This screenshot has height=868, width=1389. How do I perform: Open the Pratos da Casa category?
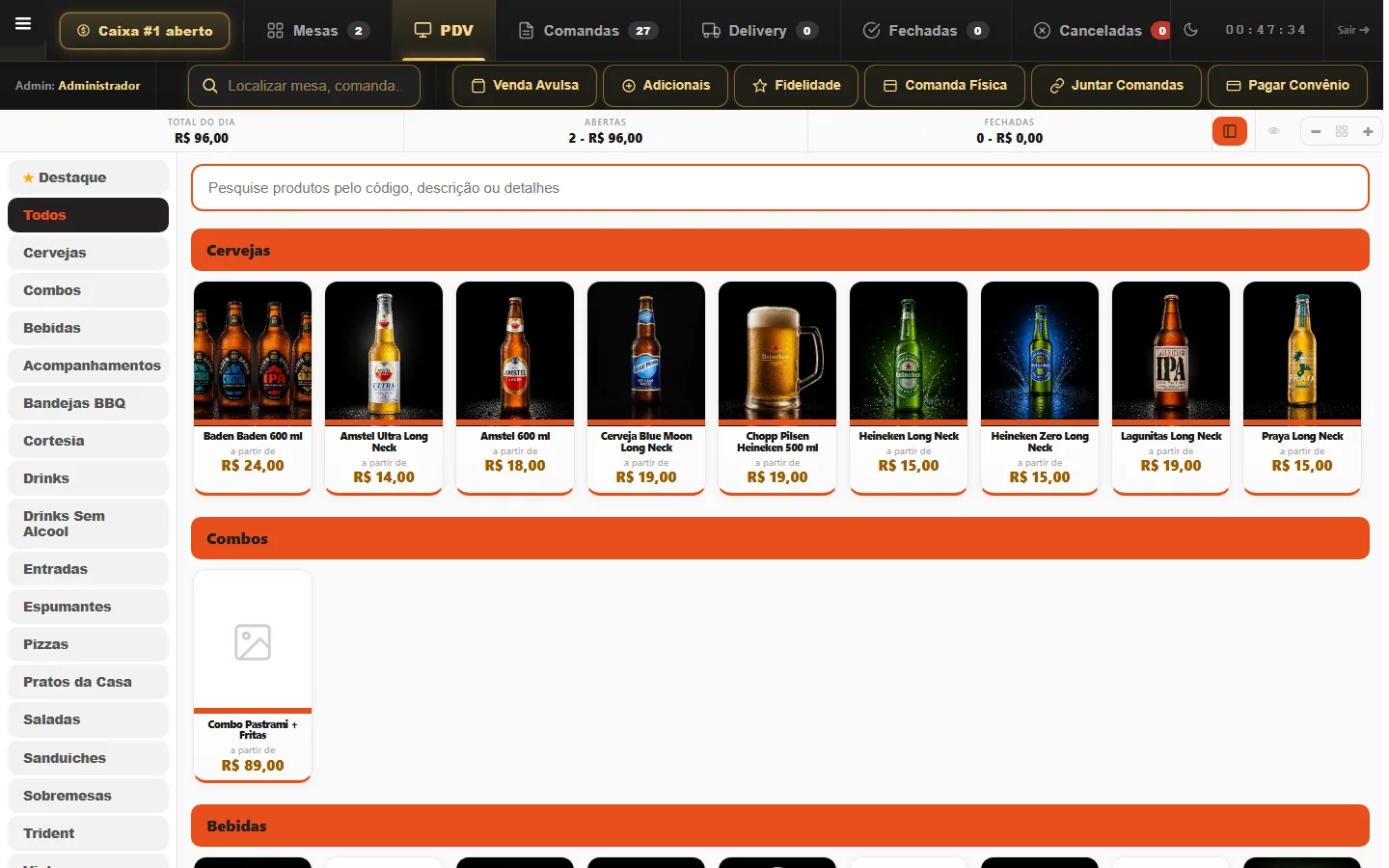(x=88, y=682)
